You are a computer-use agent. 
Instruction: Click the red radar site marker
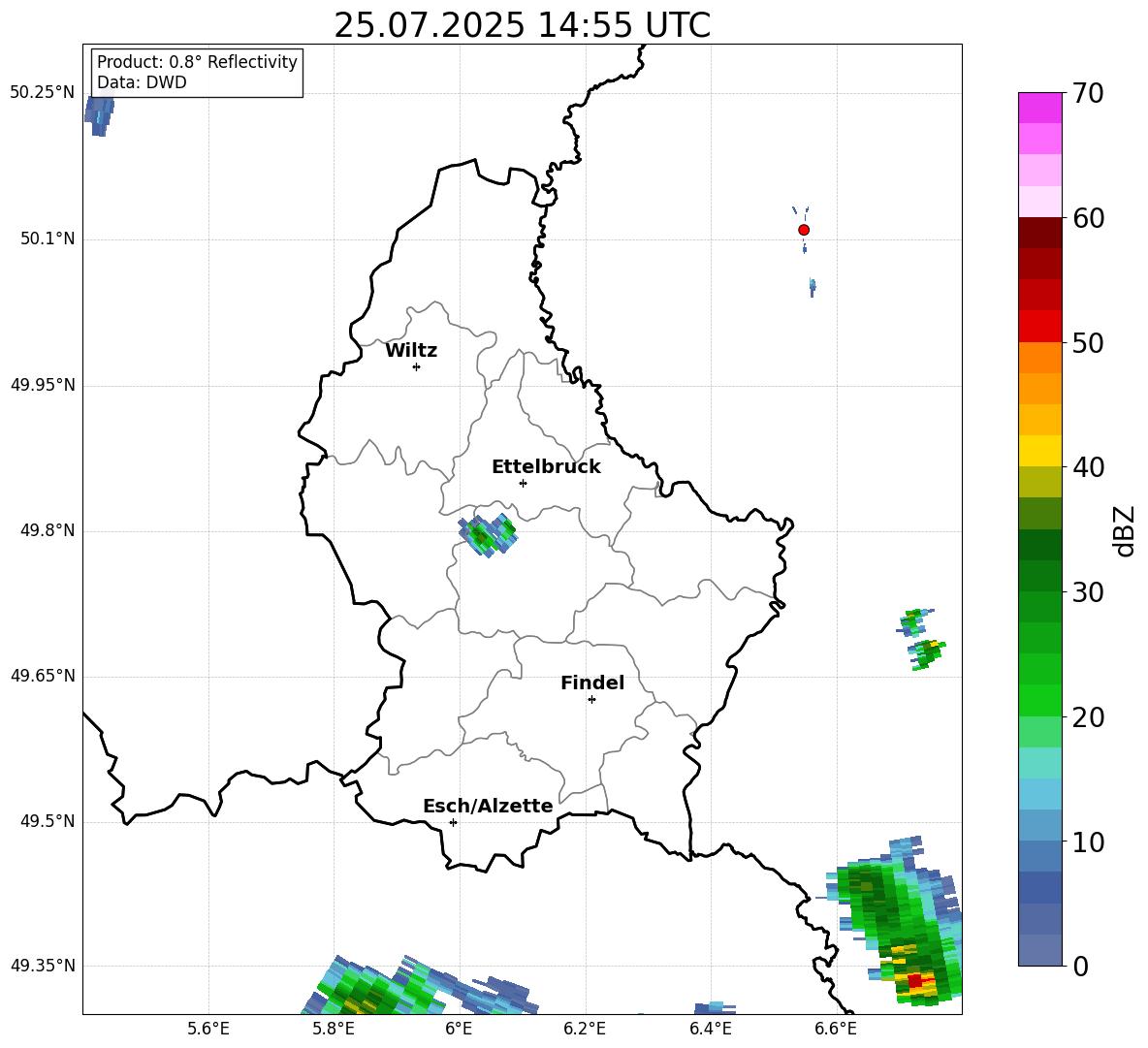pyautogui.click(x=804, y=230)
